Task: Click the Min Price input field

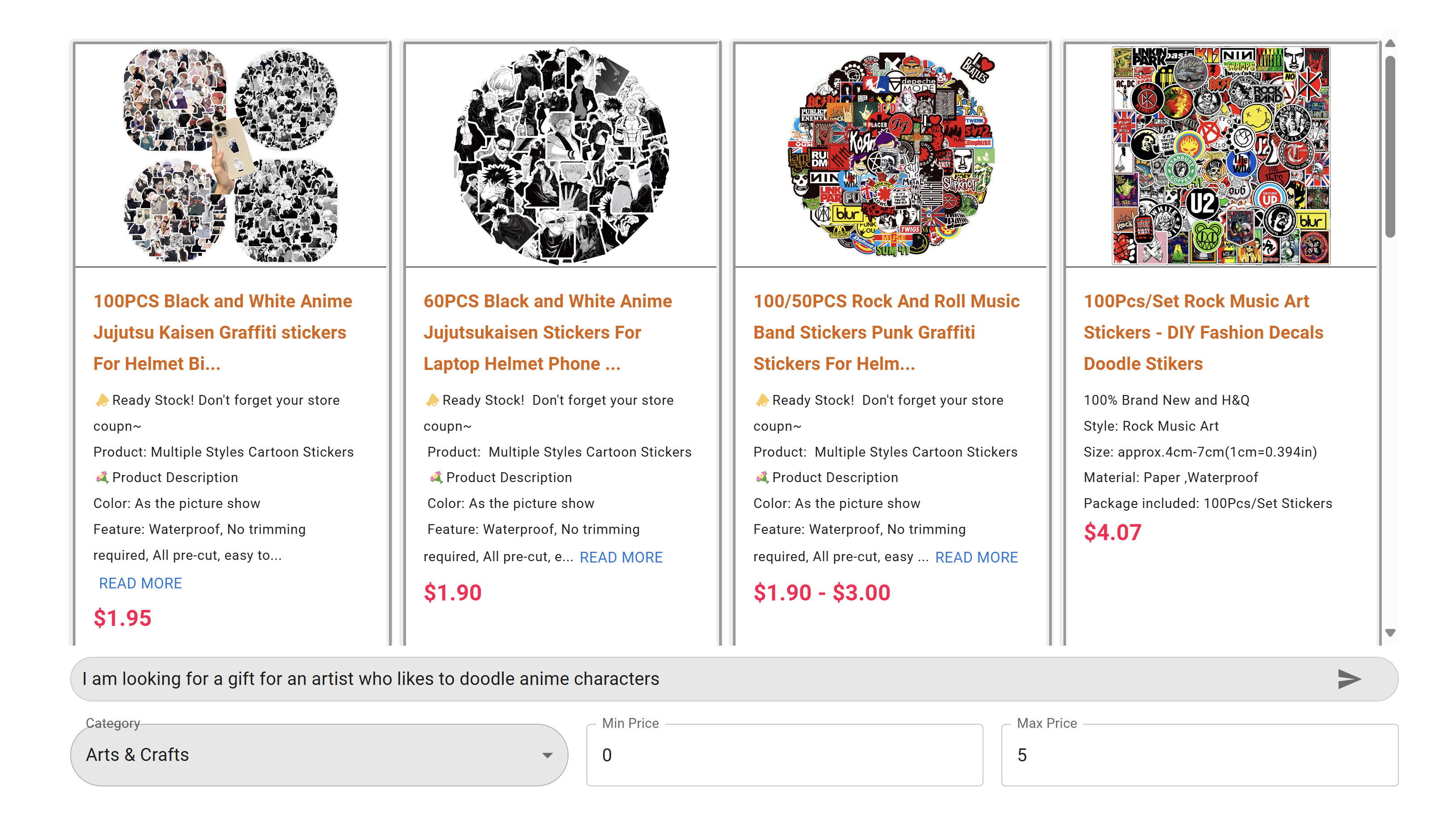Action: [785, 755]
